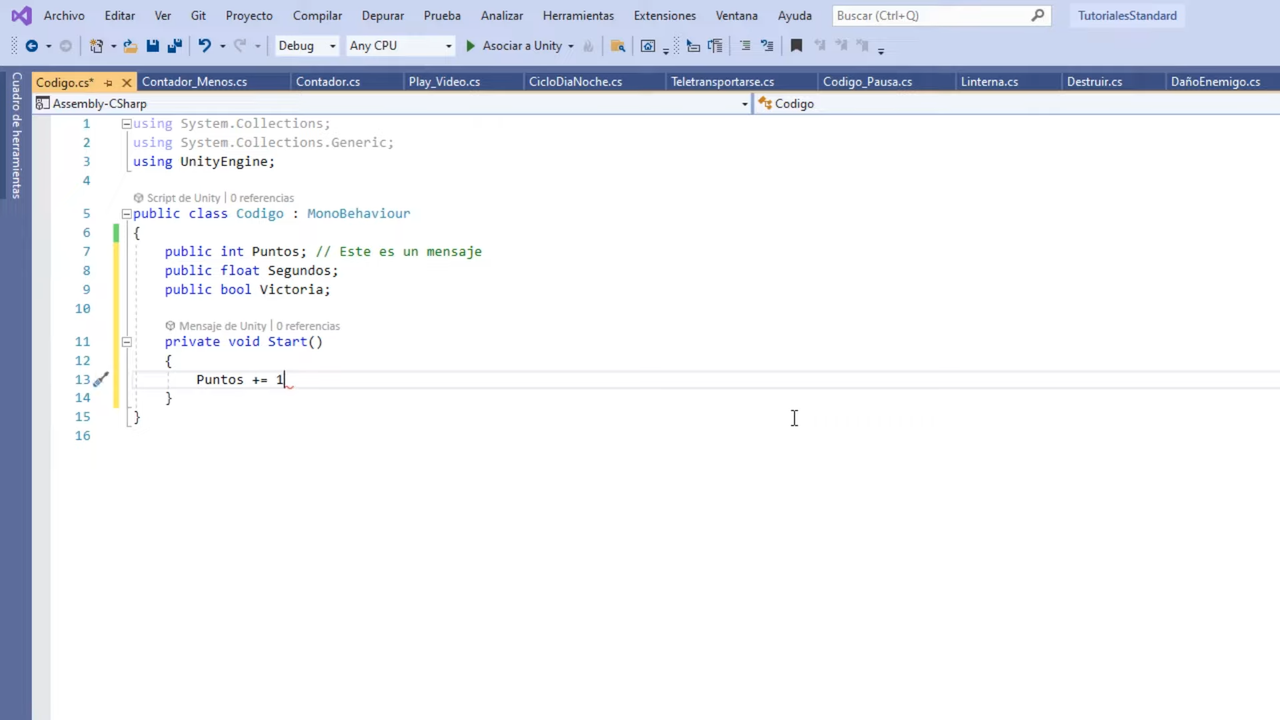Viewport: 1280px width, 720px height.
Task: Open the Git menu
Action: [198, 15]
